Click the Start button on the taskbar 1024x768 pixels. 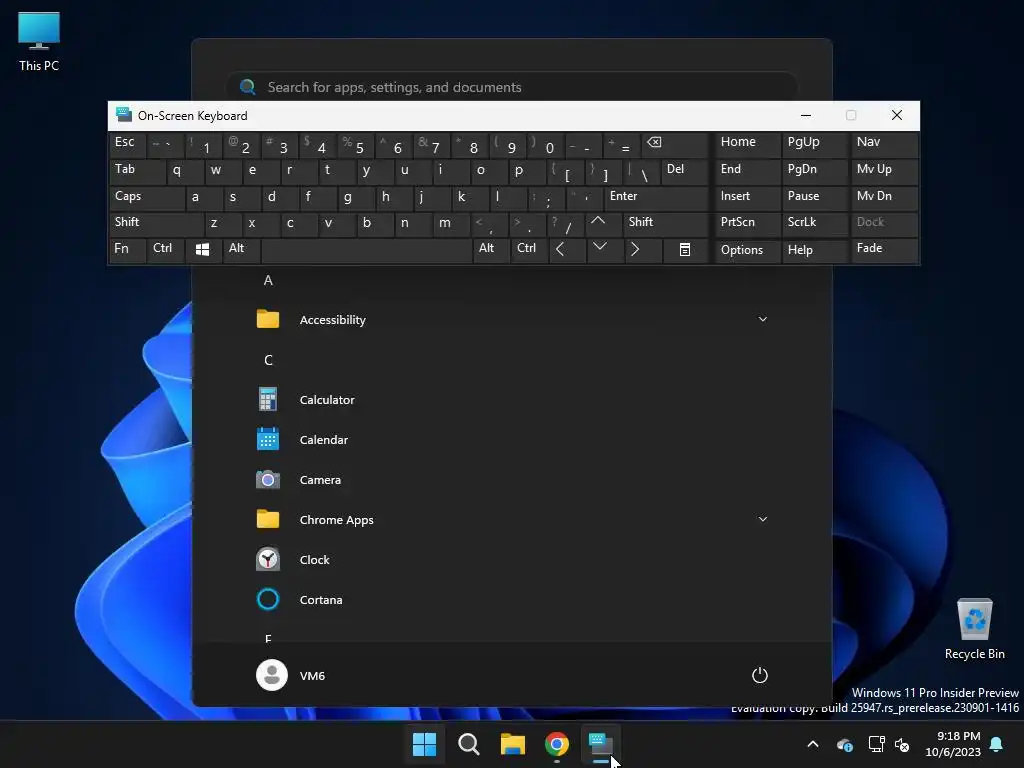[424, 744]
